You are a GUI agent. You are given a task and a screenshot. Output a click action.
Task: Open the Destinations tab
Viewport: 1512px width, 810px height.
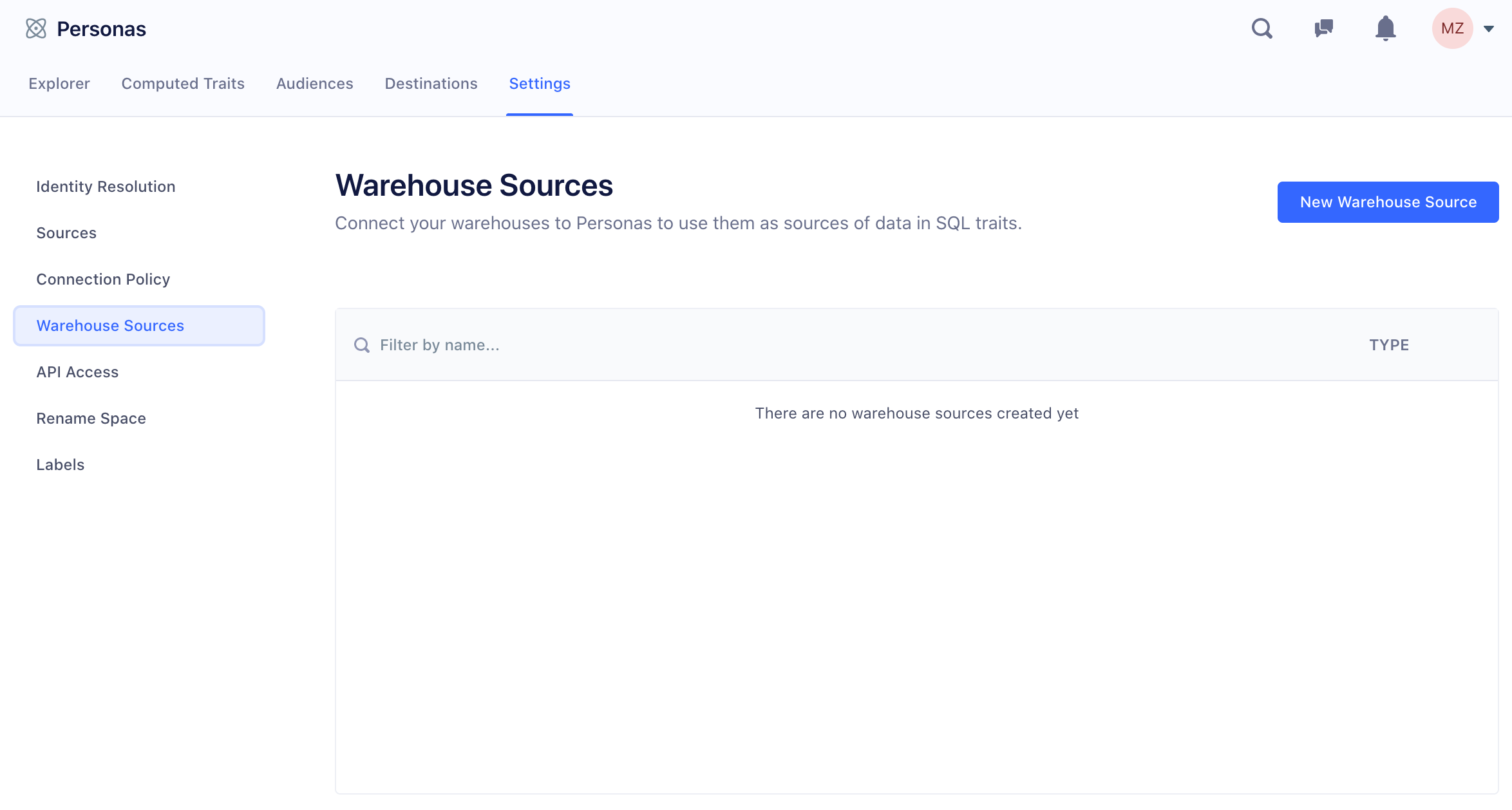pyautogui.click(x=431, y=84)
